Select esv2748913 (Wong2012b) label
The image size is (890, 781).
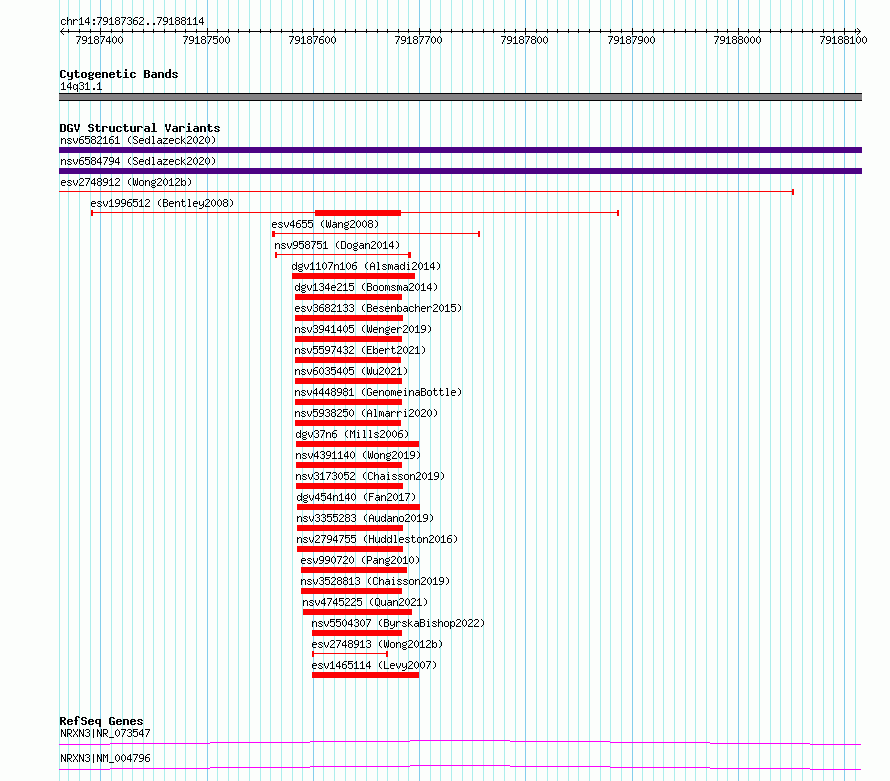(377, 644)
